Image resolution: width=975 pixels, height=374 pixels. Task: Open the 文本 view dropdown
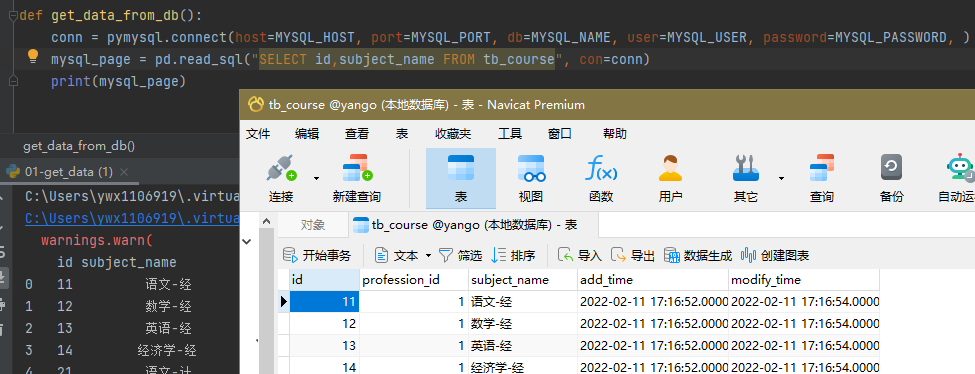[x=403, y=255]
